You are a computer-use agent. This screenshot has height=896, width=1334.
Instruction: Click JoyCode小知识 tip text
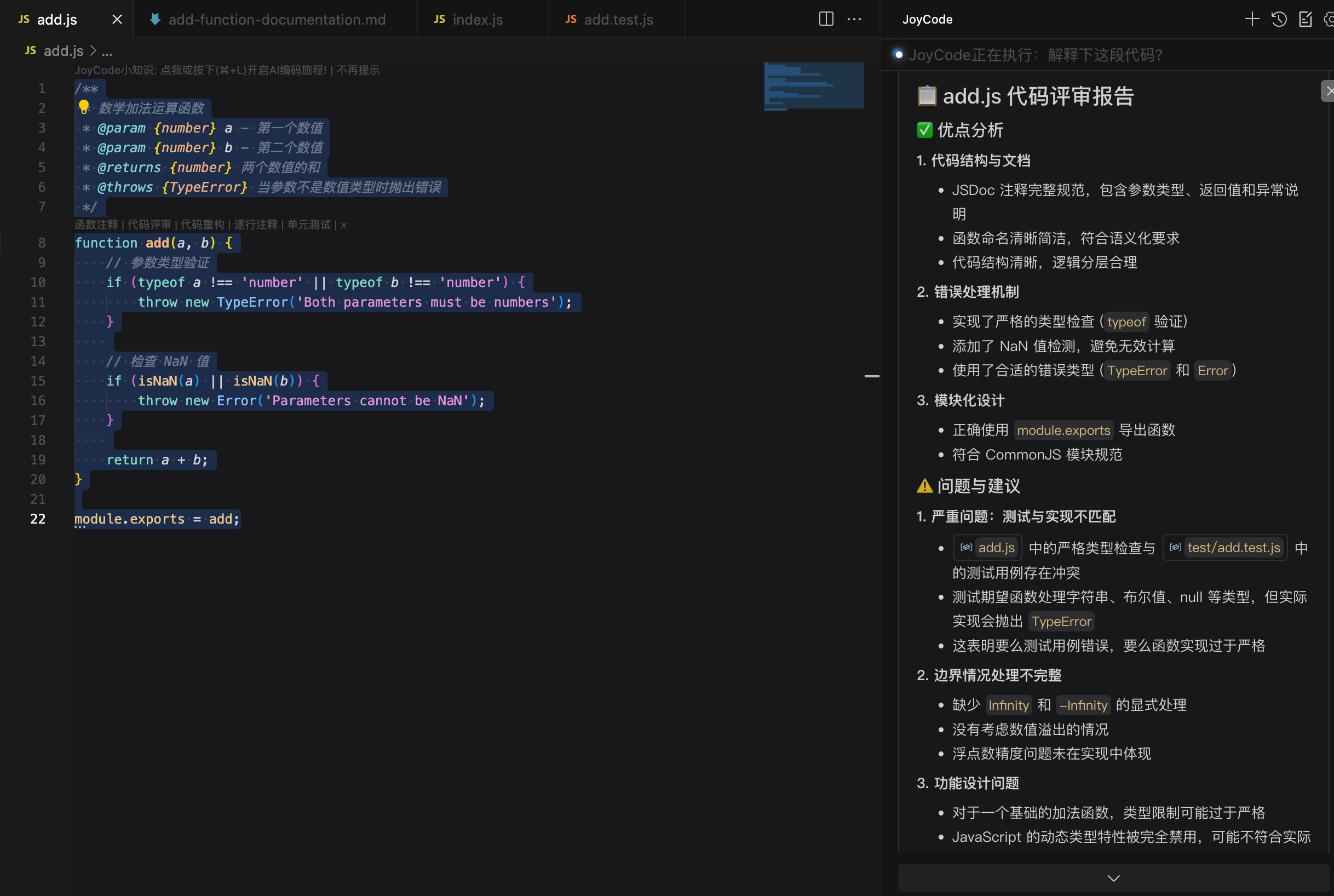[201, 70]
